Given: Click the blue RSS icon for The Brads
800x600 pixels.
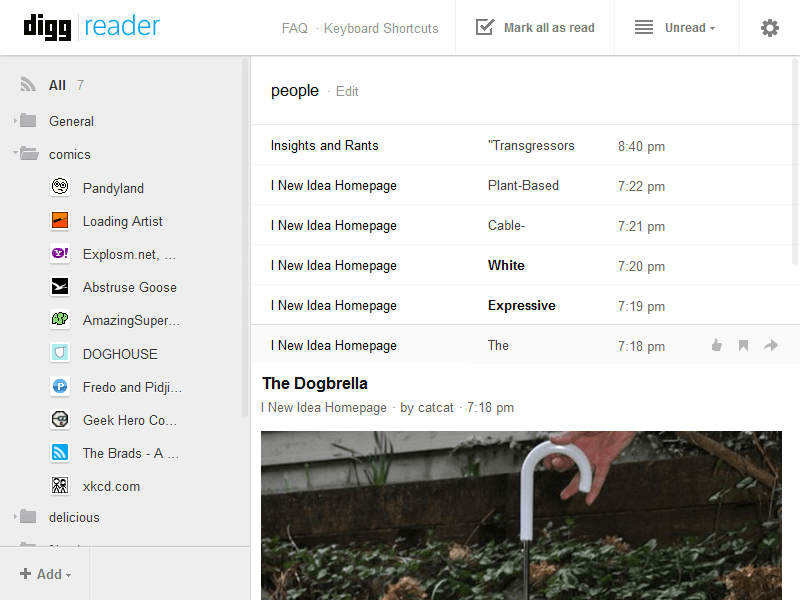Looking at the screenshot, I should pos(60,452).
